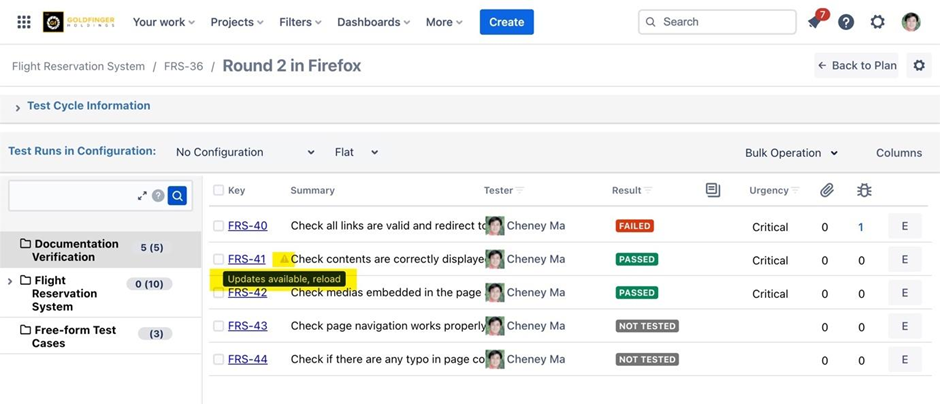This screenshot has width=940, height=404.
Task: Select the FRS-43 row checkbox
Action: coord(218,326)
